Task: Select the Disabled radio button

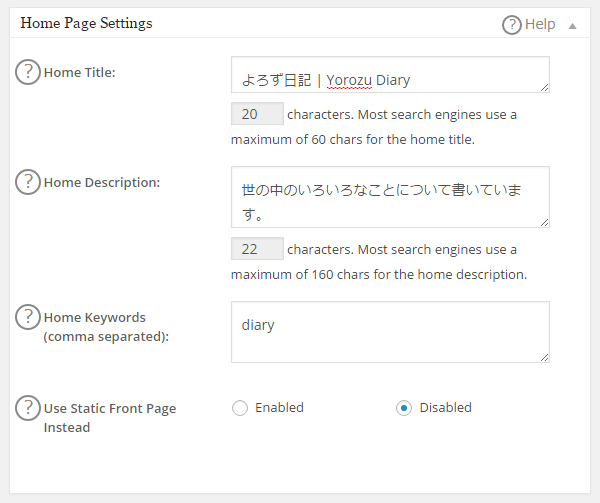Action: 404,408
